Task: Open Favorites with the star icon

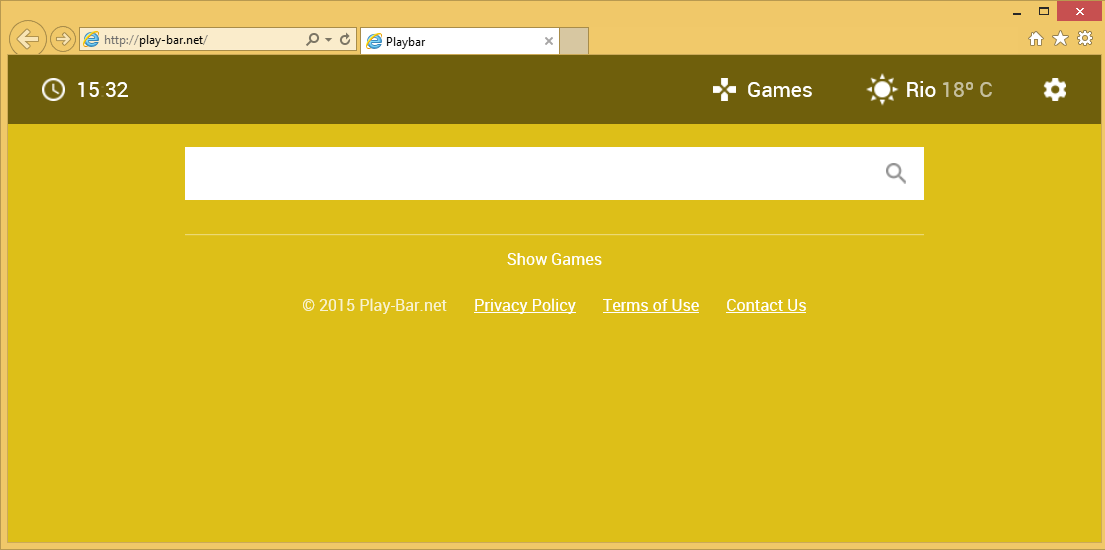Action: 1061,39
